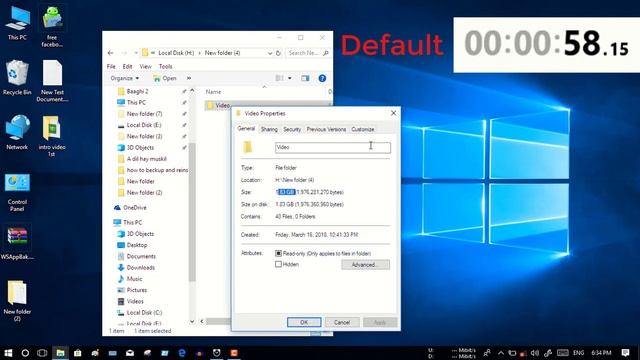Select New Text Document on the desktop
This screenshot has height=360, width=640.
pyautogui.click(x=52, y=81)
